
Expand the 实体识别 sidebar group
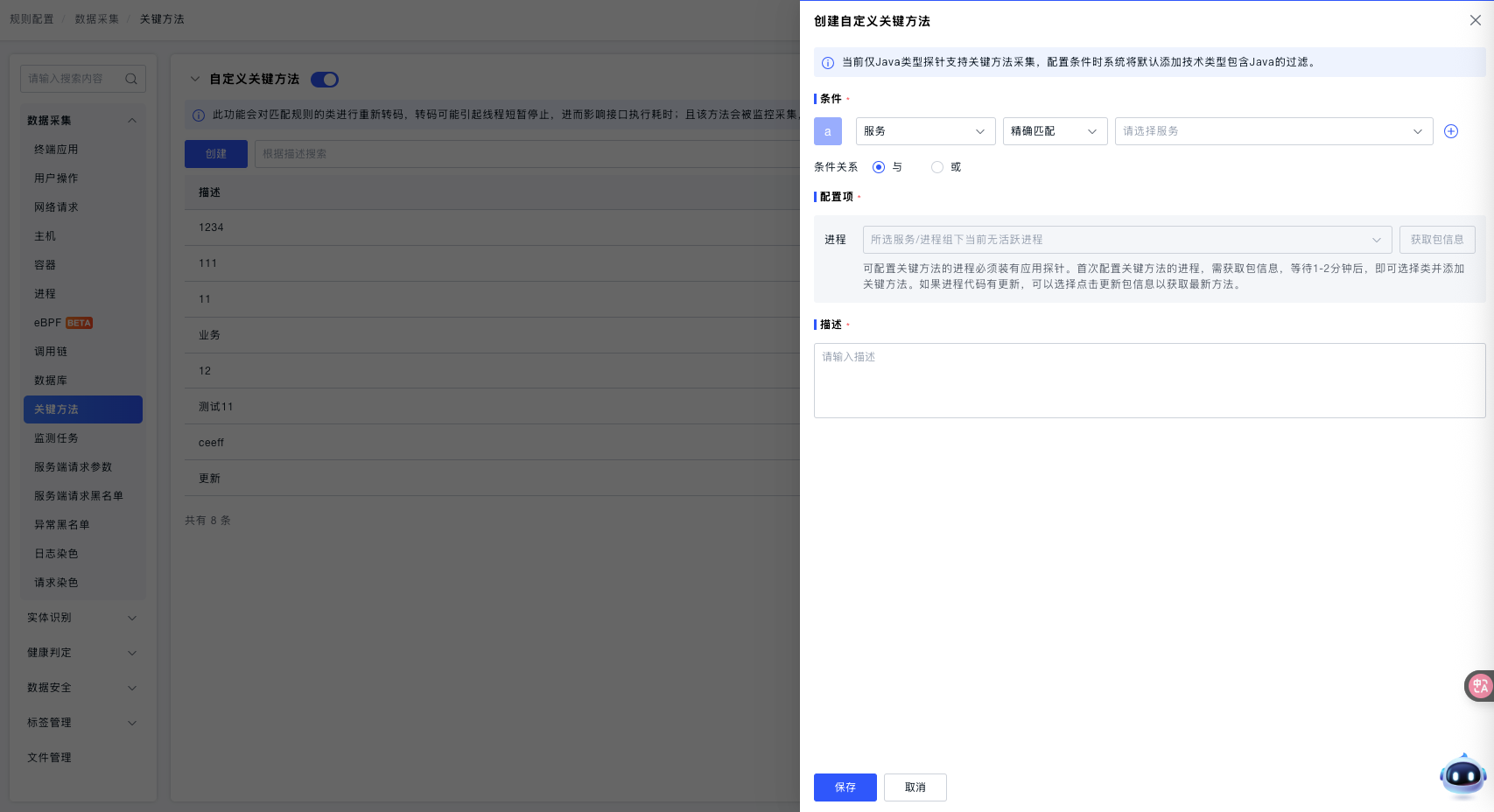tap(82, 618)
